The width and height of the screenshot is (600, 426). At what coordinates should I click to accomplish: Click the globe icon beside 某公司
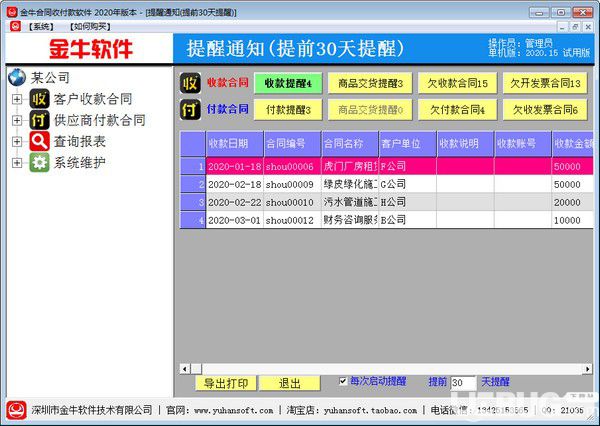[x=17, y=78]
